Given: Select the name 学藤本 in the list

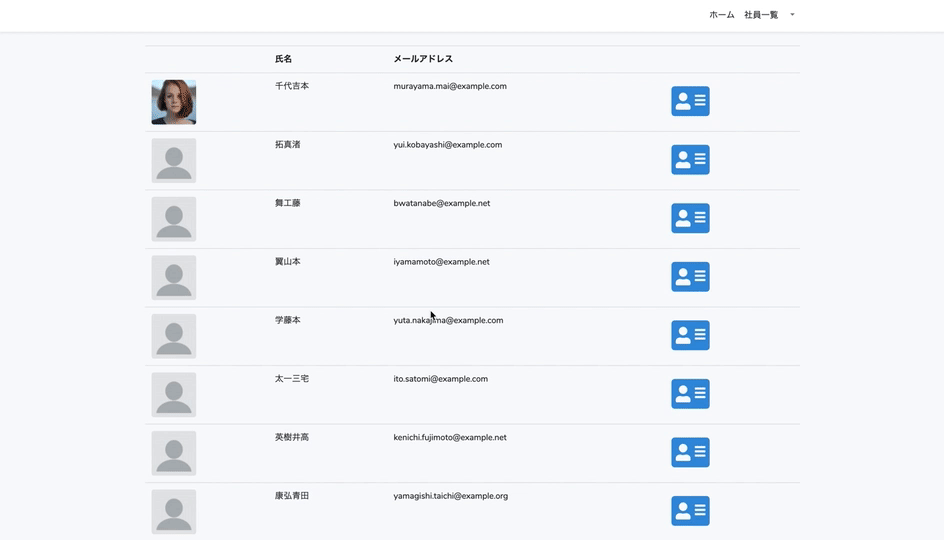Looking at the screenshot, I should [x=288, y=320].
